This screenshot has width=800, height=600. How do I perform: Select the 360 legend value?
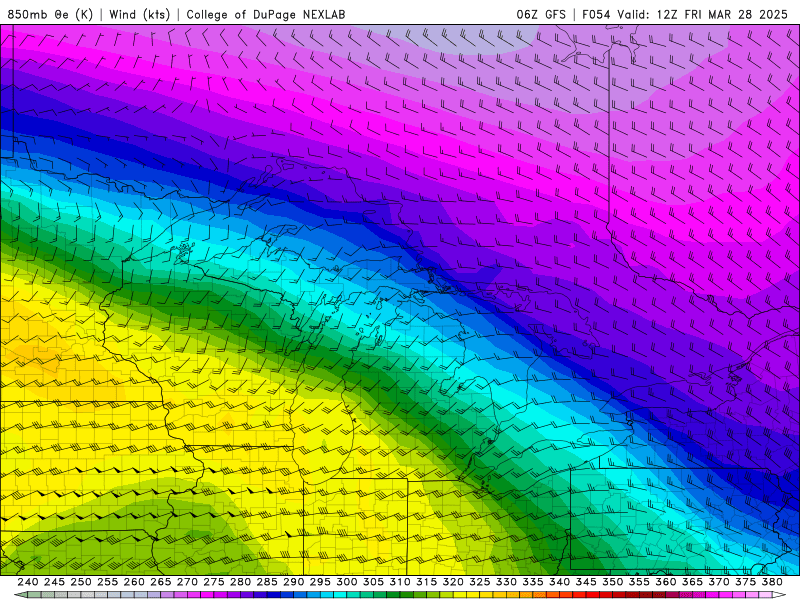click(666, 582)
